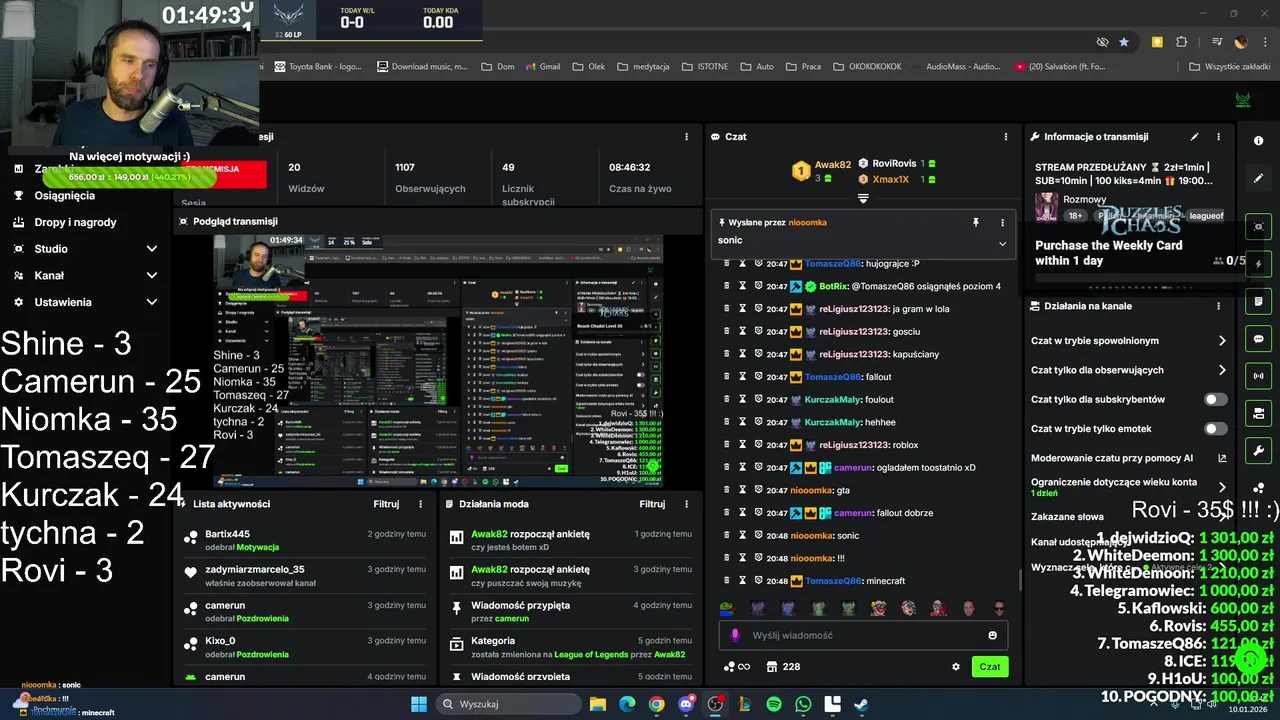Click the Awak82 name in the leaderboard
Screen dimensions: 1280x720
832,165
